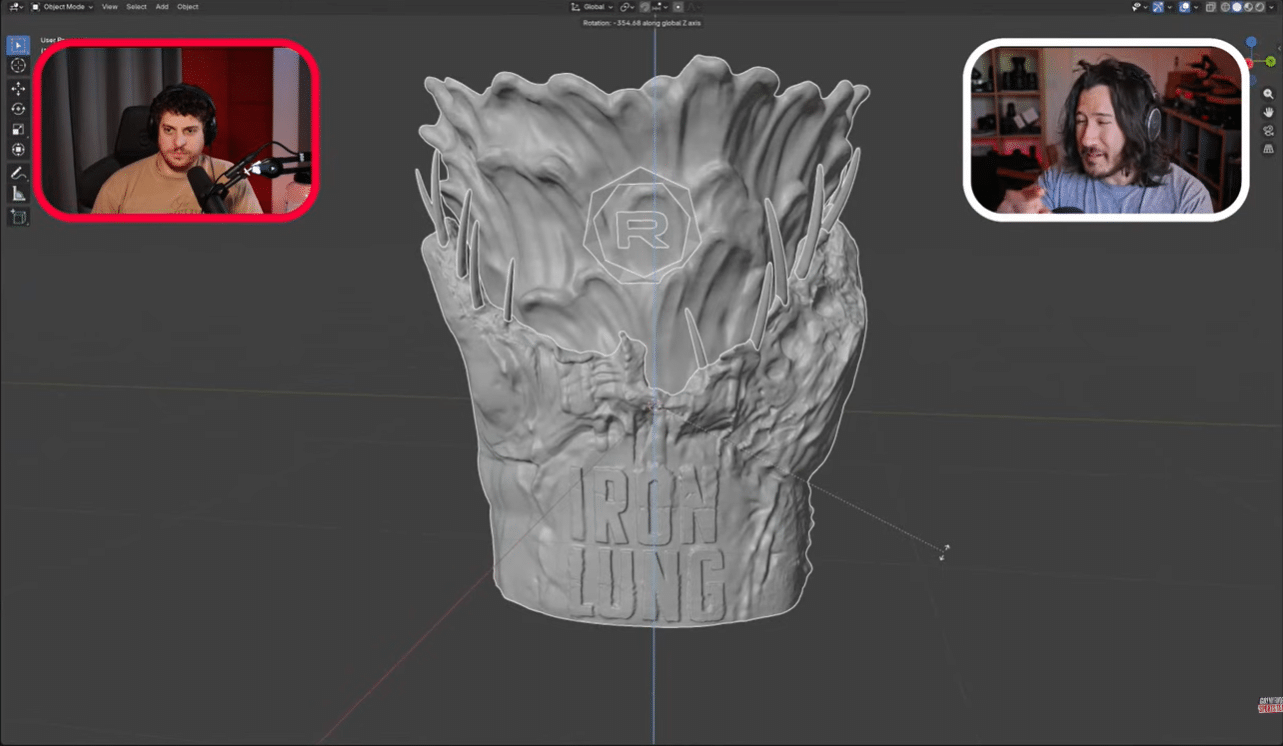This screenshot has height=746, width=1283.
Task: Activate the Move tool
Action: pos(18,88)
